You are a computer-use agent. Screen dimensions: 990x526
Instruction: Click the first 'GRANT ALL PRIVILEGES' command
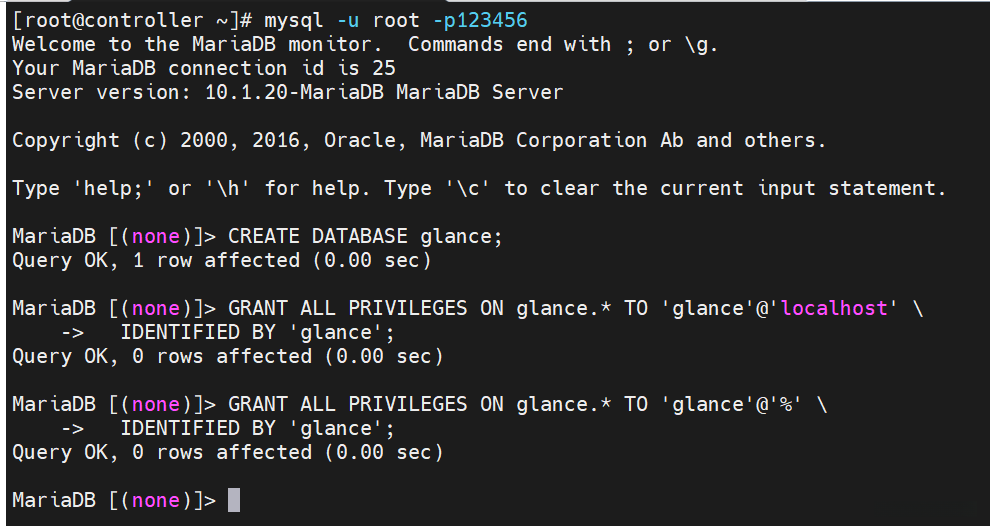coord(347,308)
